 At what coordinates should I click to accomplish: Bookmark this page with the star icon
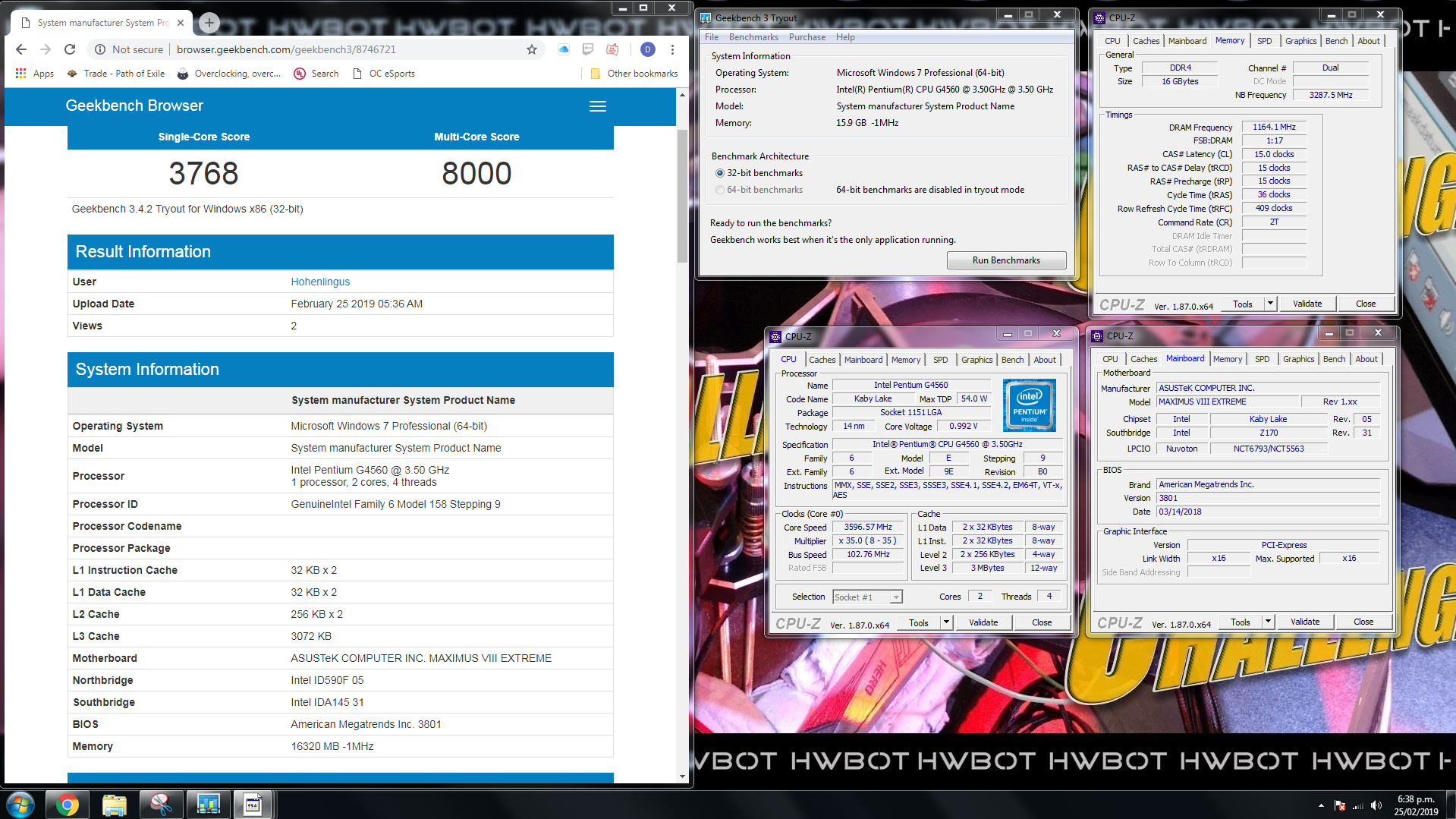point(532,49)
